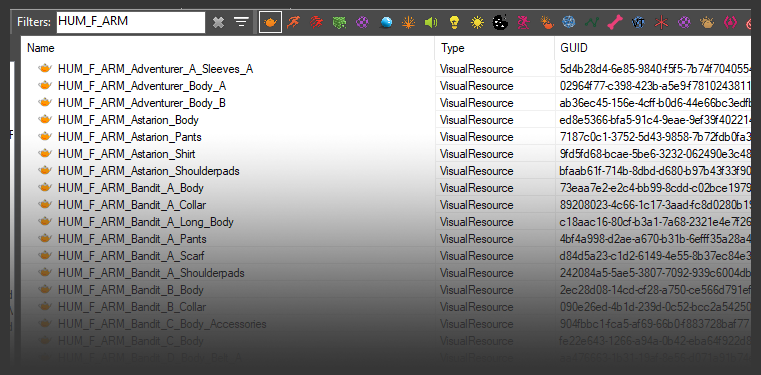Select the purple checkered sphere beside the blue sphere

362,22
